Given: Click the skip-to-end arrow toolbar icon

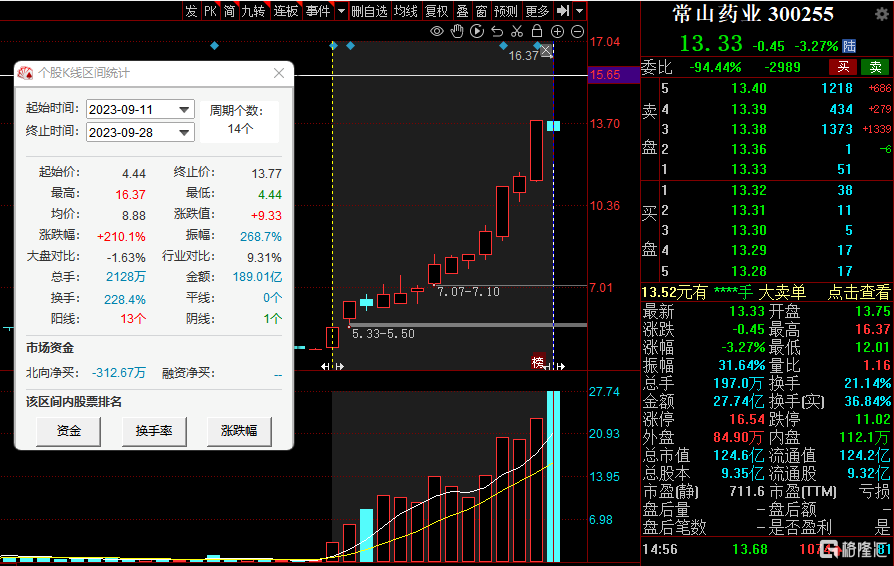Looking at the screenshot, I should 563,11.
